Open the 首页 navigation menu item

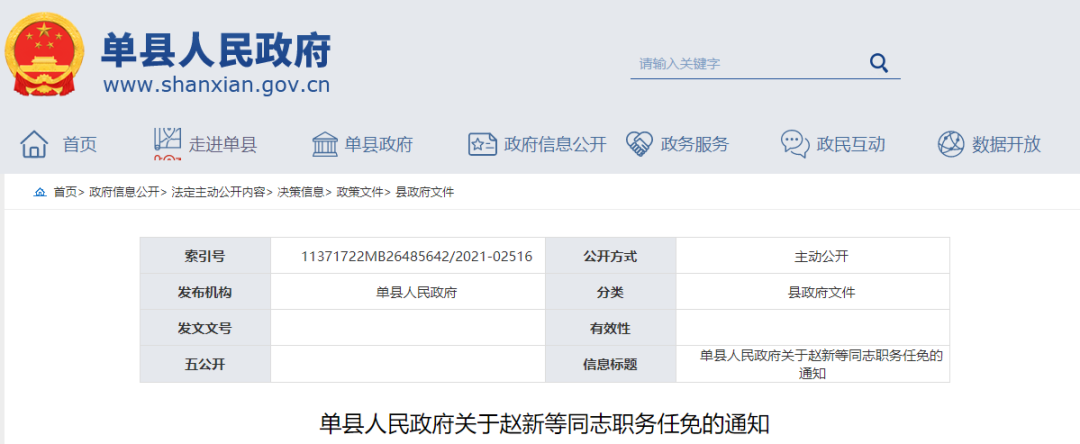(80, 145)
